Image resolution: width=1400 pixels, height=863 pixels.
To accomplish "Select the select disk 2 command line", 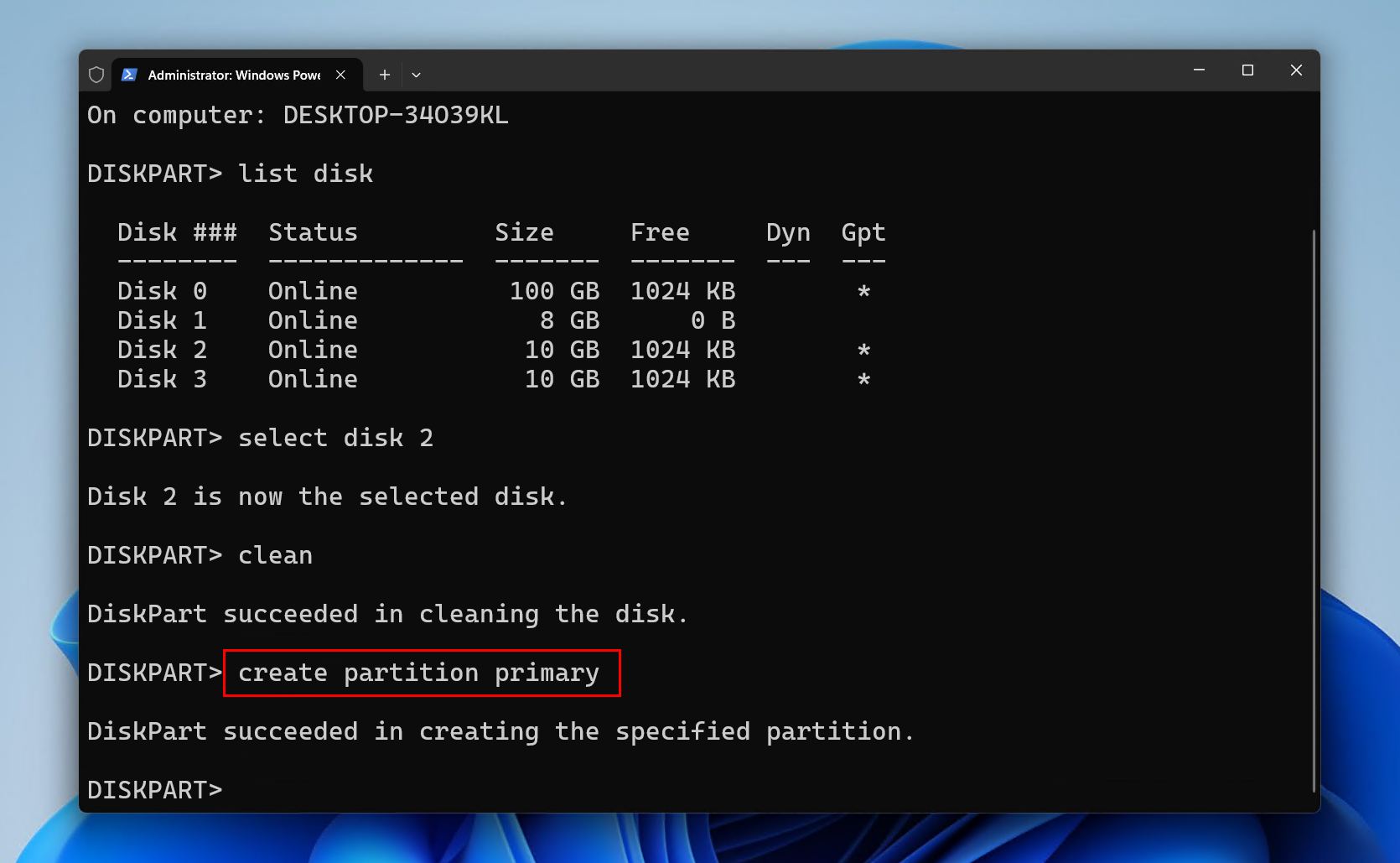I will (x=336, y=437).
